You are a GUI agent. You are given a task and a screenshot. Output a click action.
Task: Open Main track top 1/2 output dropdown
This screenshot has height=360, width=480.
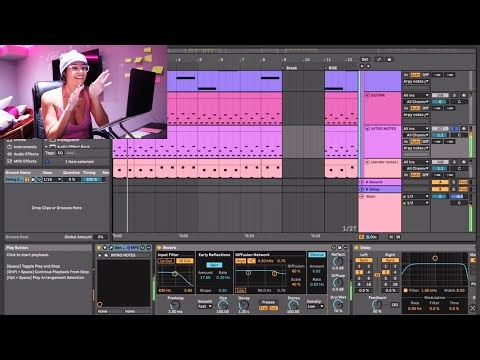416,196
